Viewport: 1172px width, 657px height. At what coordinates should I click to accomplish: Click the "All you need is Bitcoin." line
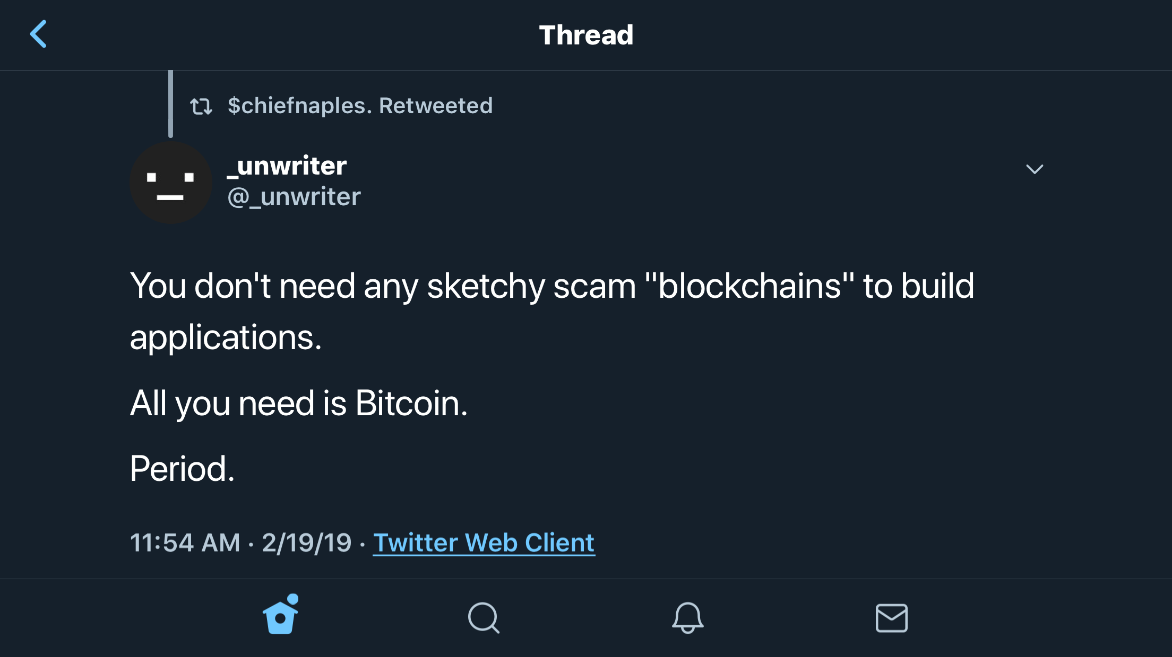pos(299,404)
